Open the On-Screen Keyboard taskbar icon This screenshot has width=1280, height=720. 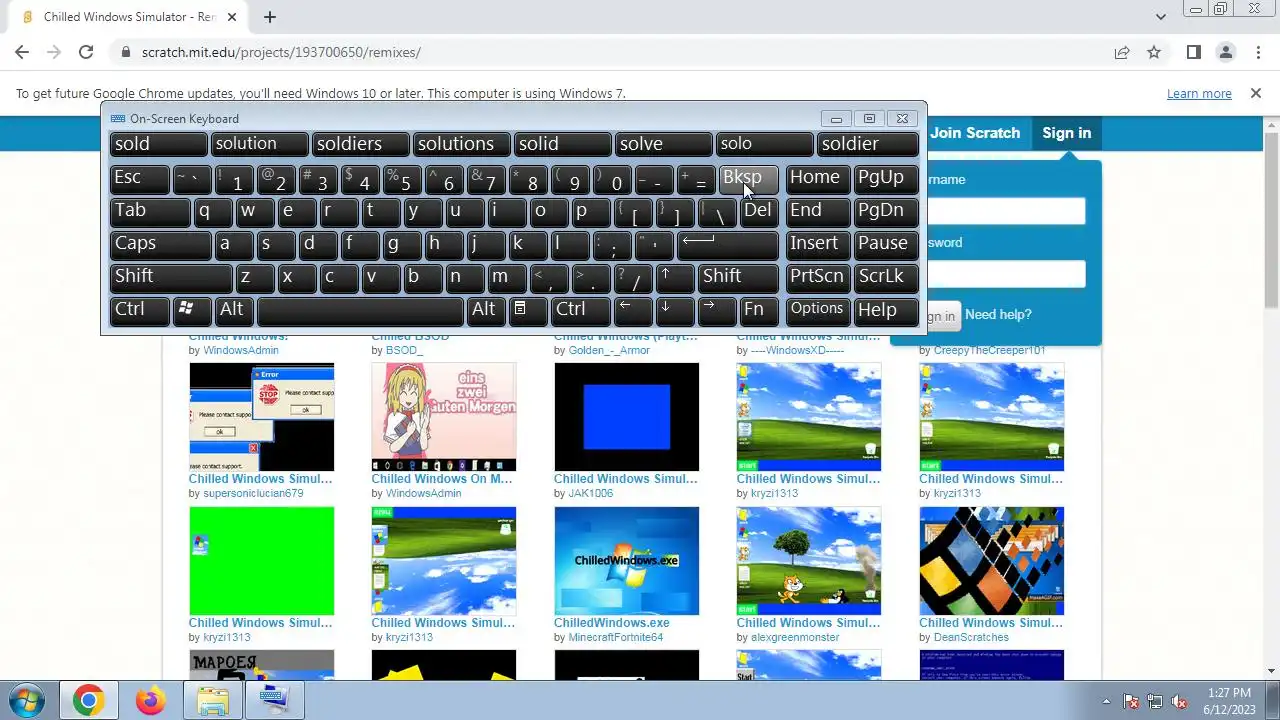pos(274,701)
